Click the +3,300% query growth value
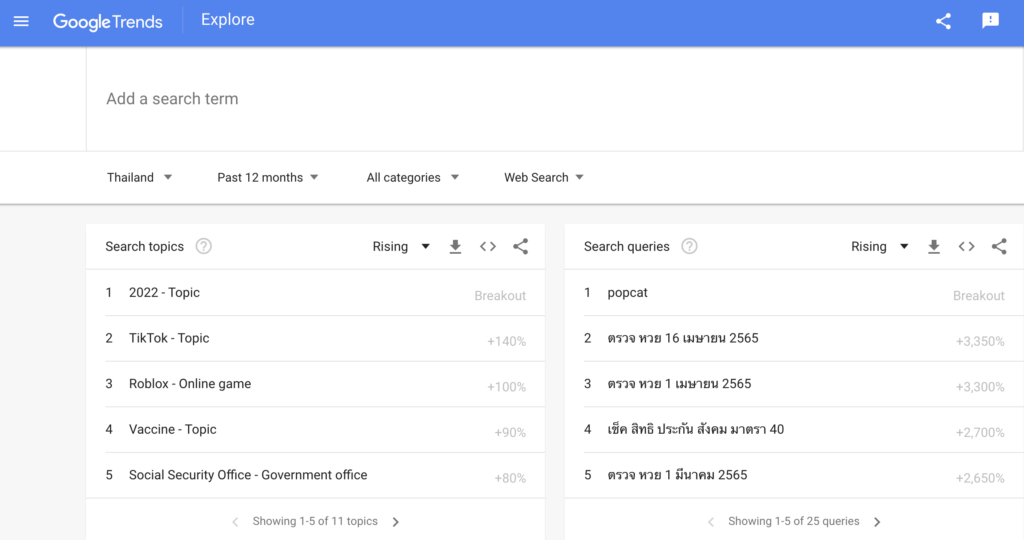 click(980, 387)
